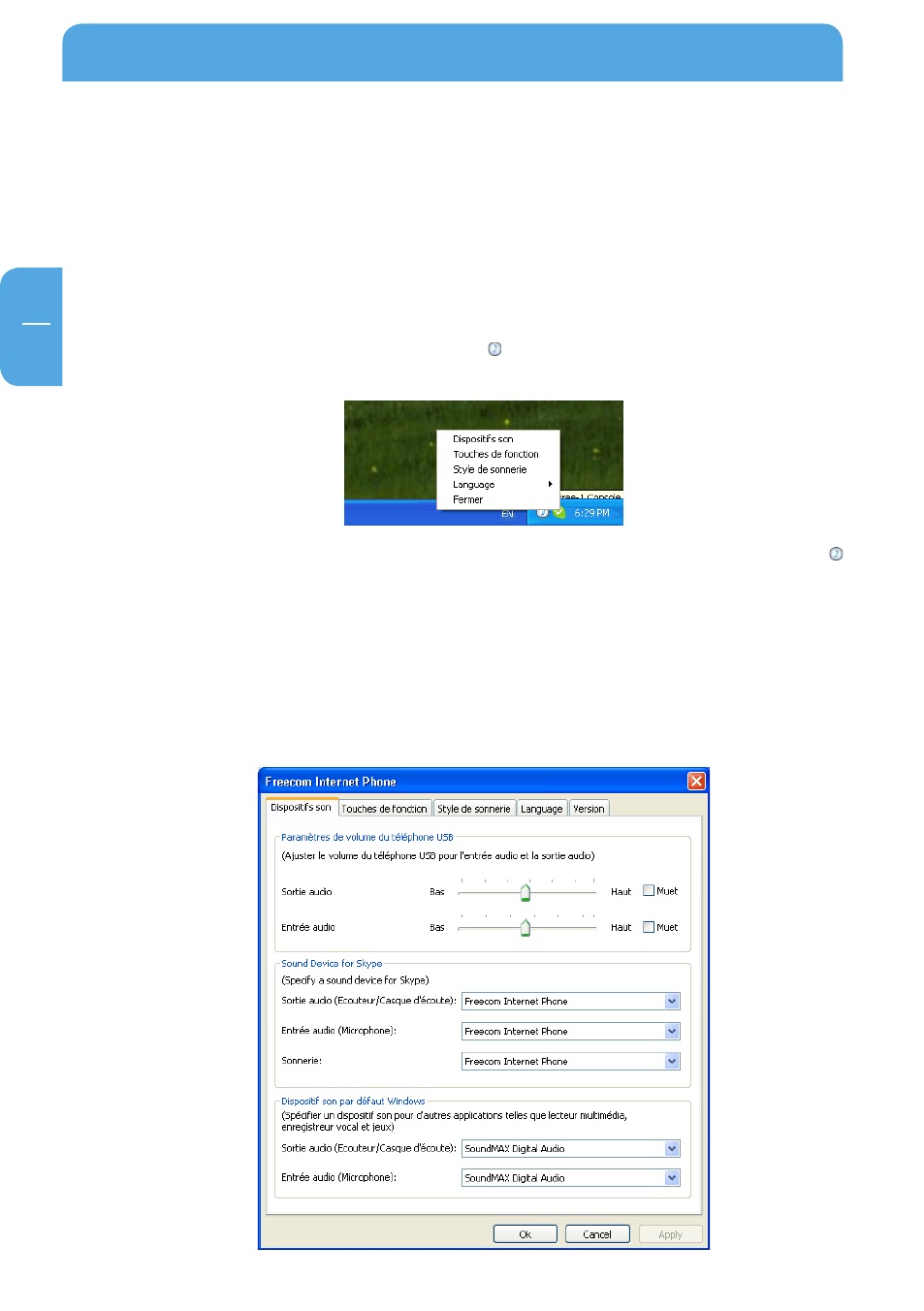Open the Sonnerie device dropdown
924x1311 pixels.
pos(672,1061)
